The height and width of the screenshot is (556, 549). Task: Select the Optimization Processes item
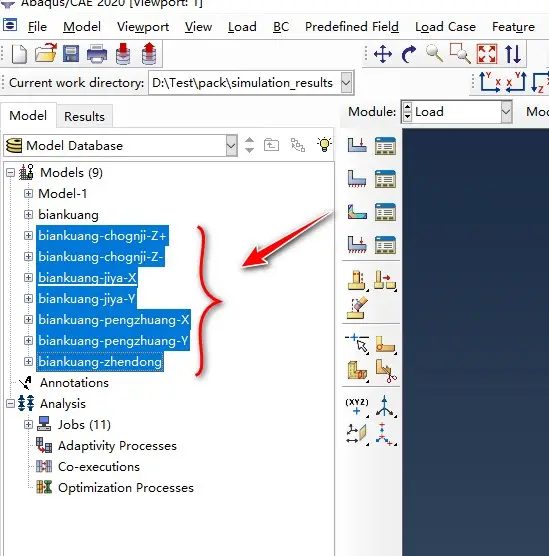[126, 488]
